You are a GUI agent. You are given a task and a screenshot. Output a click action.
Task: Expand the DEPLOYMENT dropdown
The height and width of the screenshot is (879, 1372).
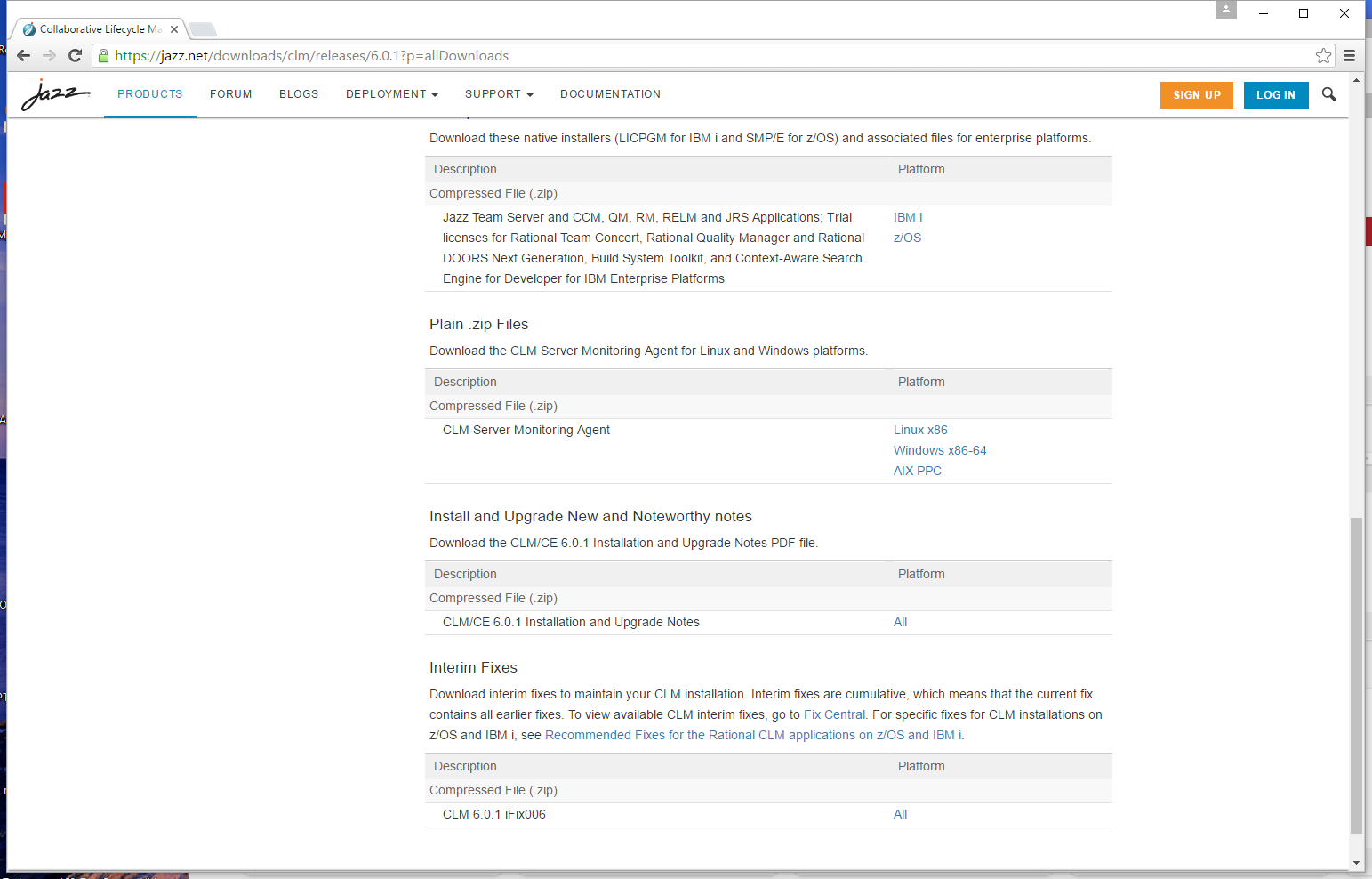(x=392, y=94)
